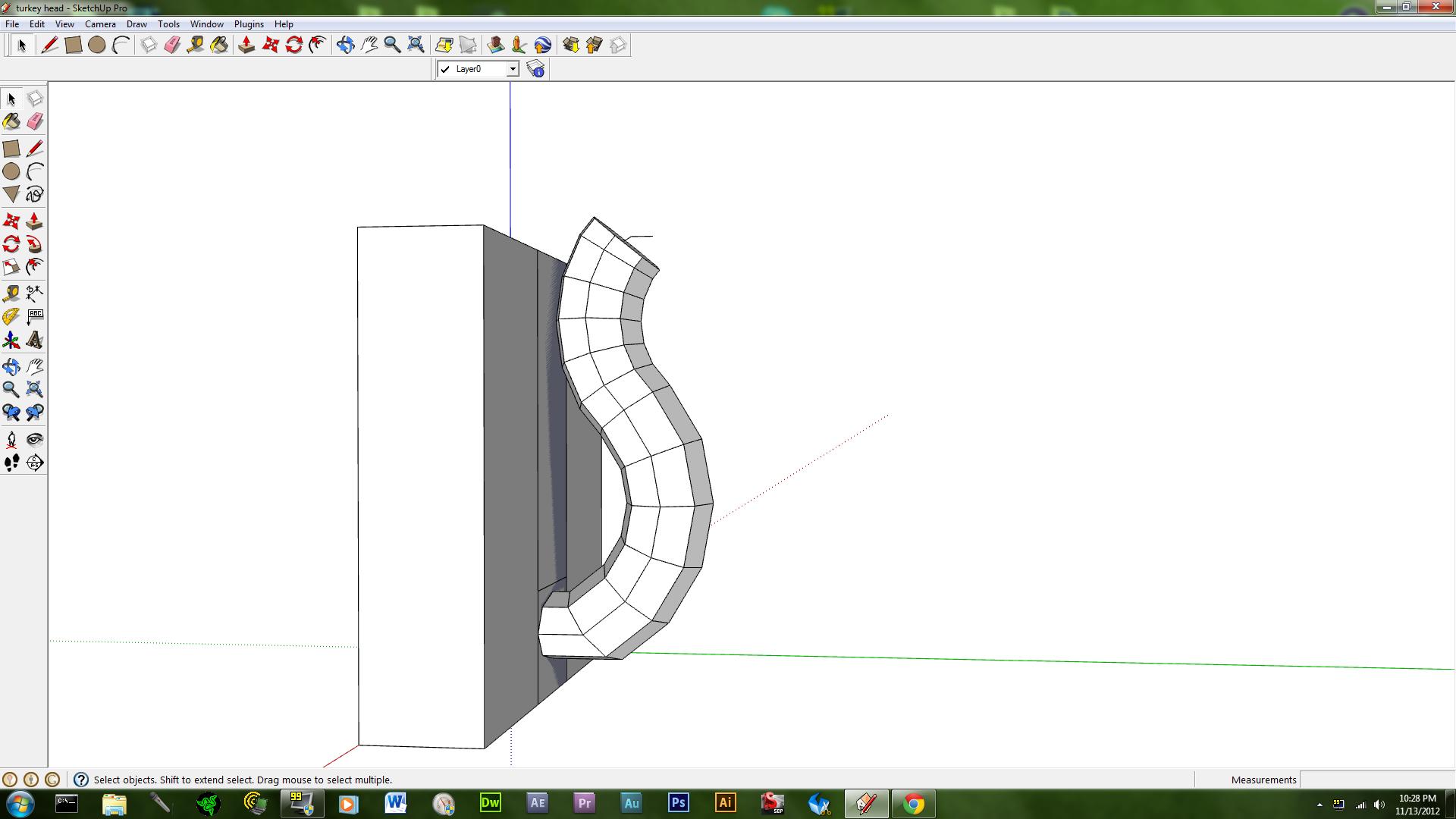Click the taskbar clock showing 10:28 PM
The width and height of the screenshot is (1456, 819).
[1417, 805]
